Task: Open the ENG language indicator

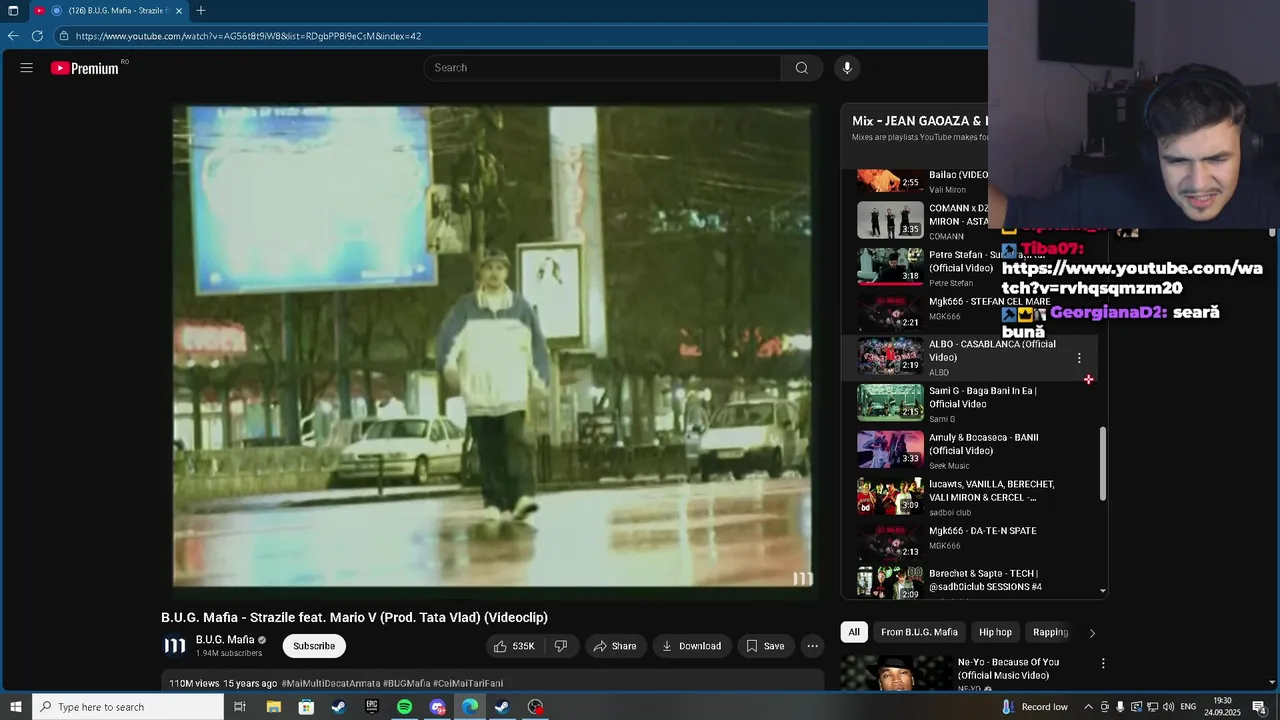Action: [x=1188, y=707]
